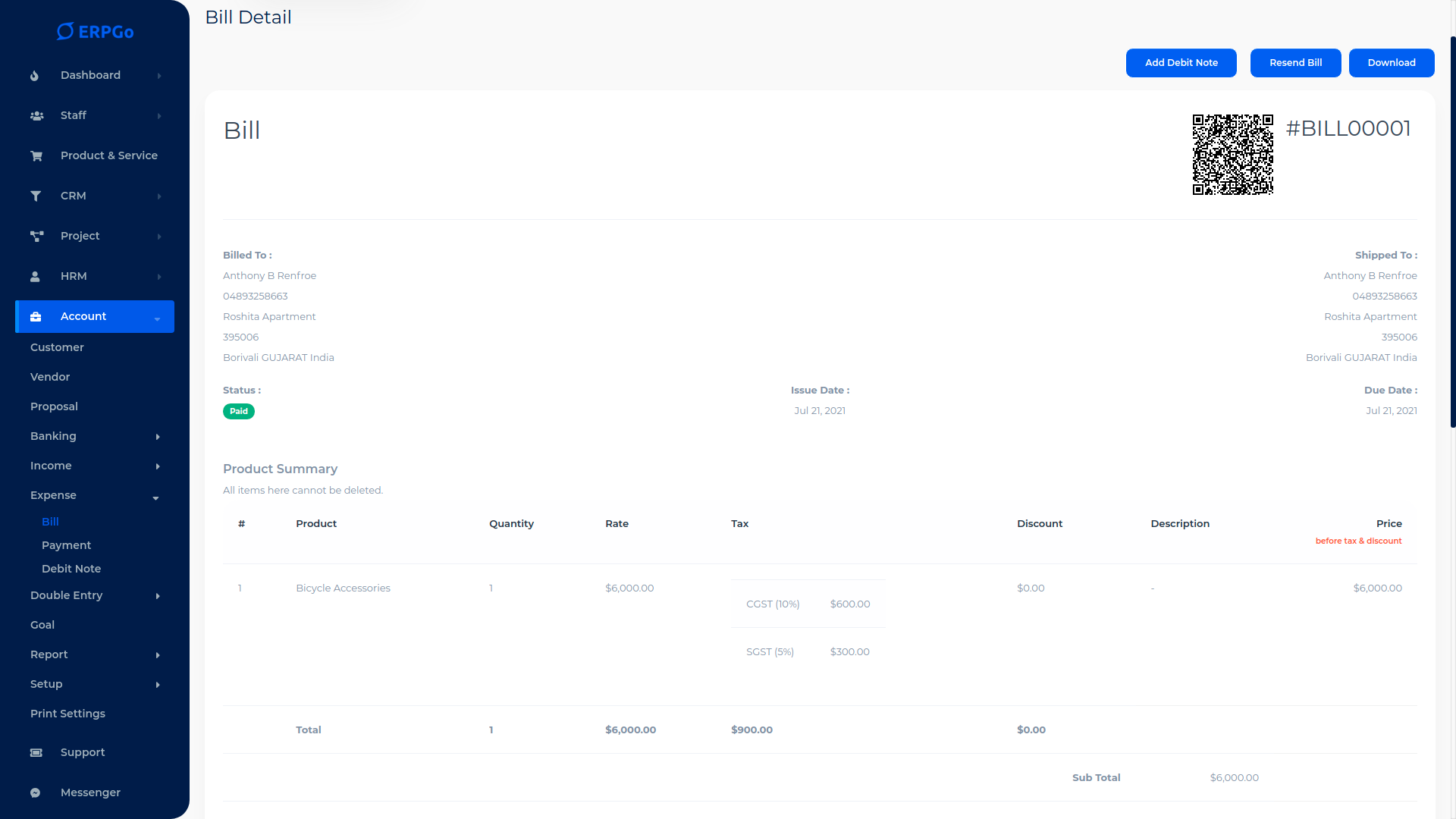Expand the Income submenu arrow
1456x819 pixels.
pyautogui.click(x=158, y=466)
